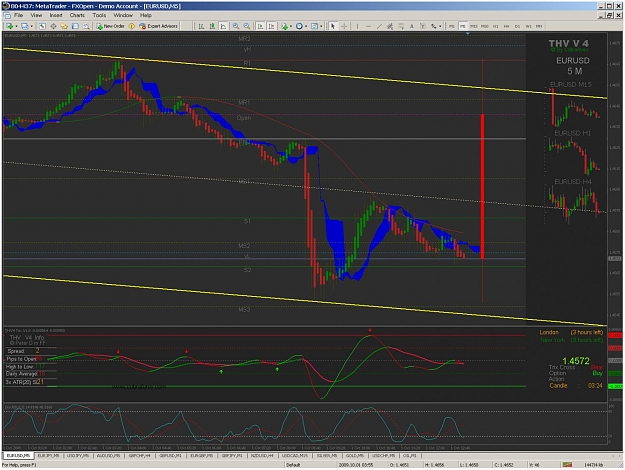Toggle the Terminal window icon
The width and height of the screenshot is (625, 470).
pyautogui.click(x=75, y=26)
